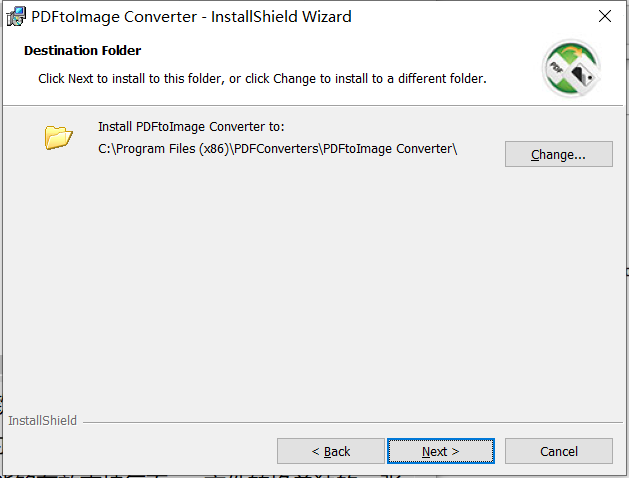
Task: Select the Destination Folder heading
Action: click(83, 51)
